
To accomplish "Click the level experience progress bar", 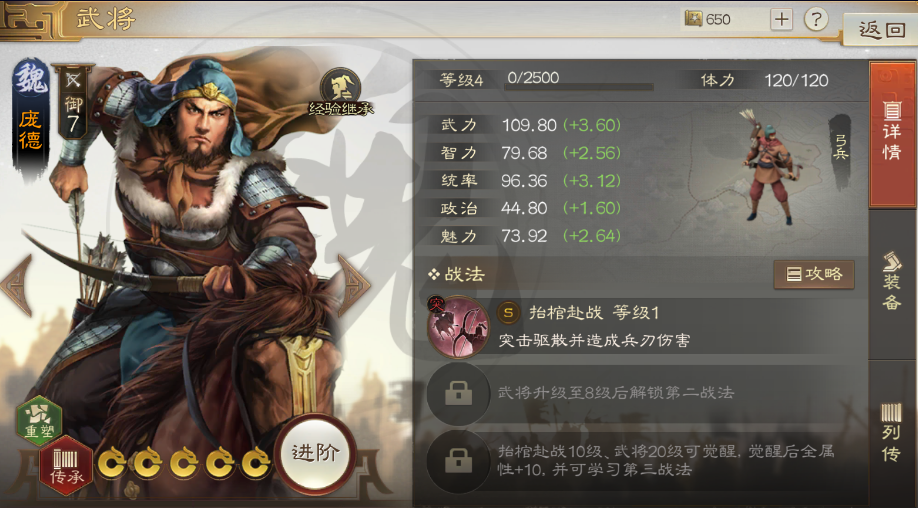I will tap(578, 87).
